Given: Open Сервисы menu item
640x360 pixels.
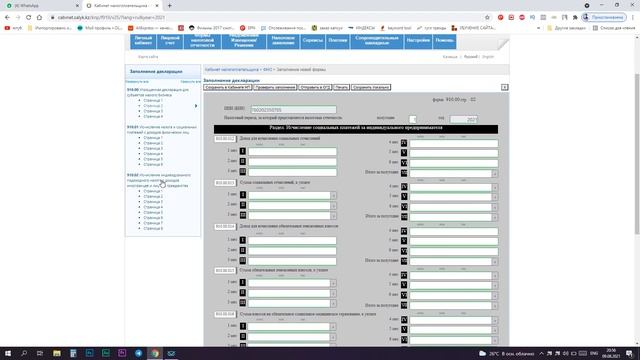Looking at the screenshot, I should [x=313, y=41].
